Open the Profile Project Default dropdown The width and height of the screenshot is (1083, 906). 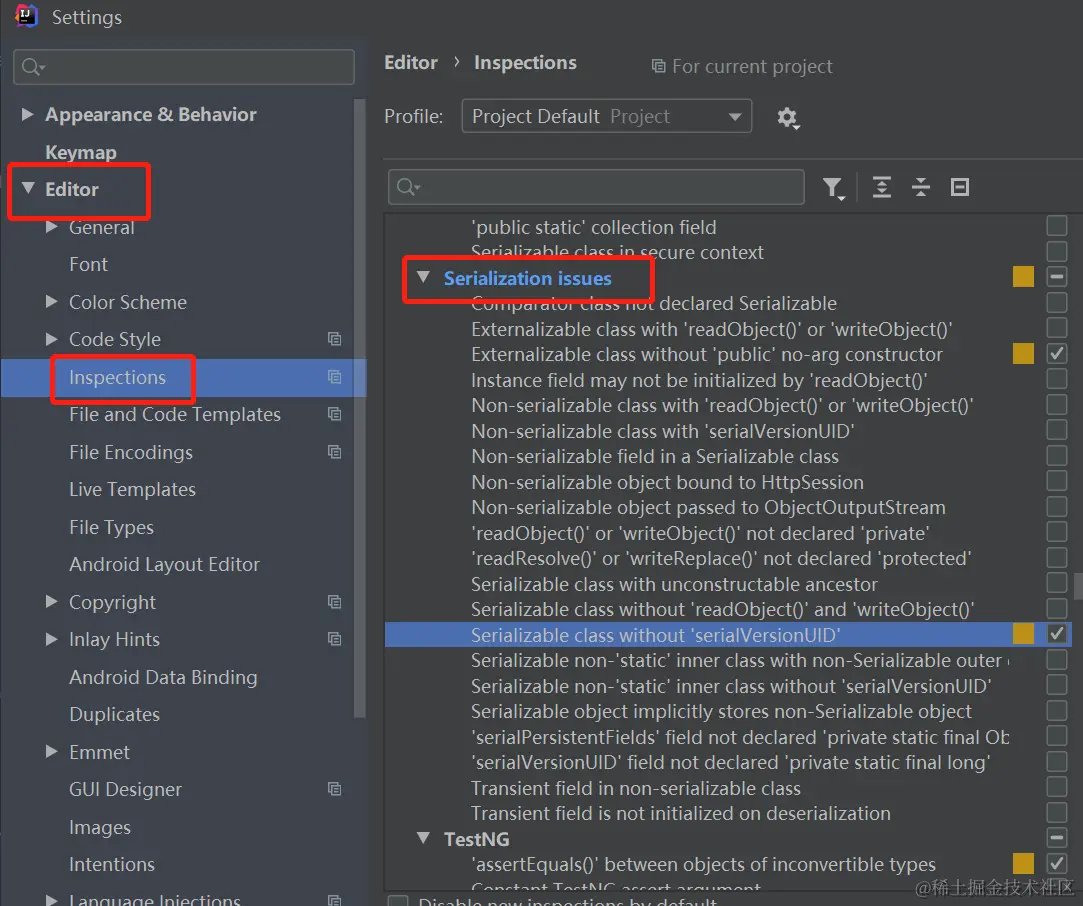[606, 117]
